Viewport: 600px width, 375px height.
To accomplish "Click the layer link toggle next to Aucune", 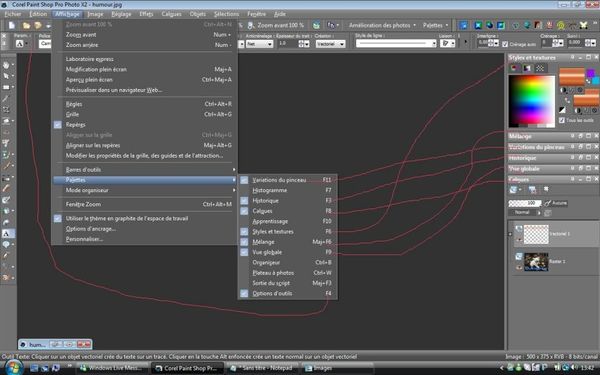I will point(548,203).
